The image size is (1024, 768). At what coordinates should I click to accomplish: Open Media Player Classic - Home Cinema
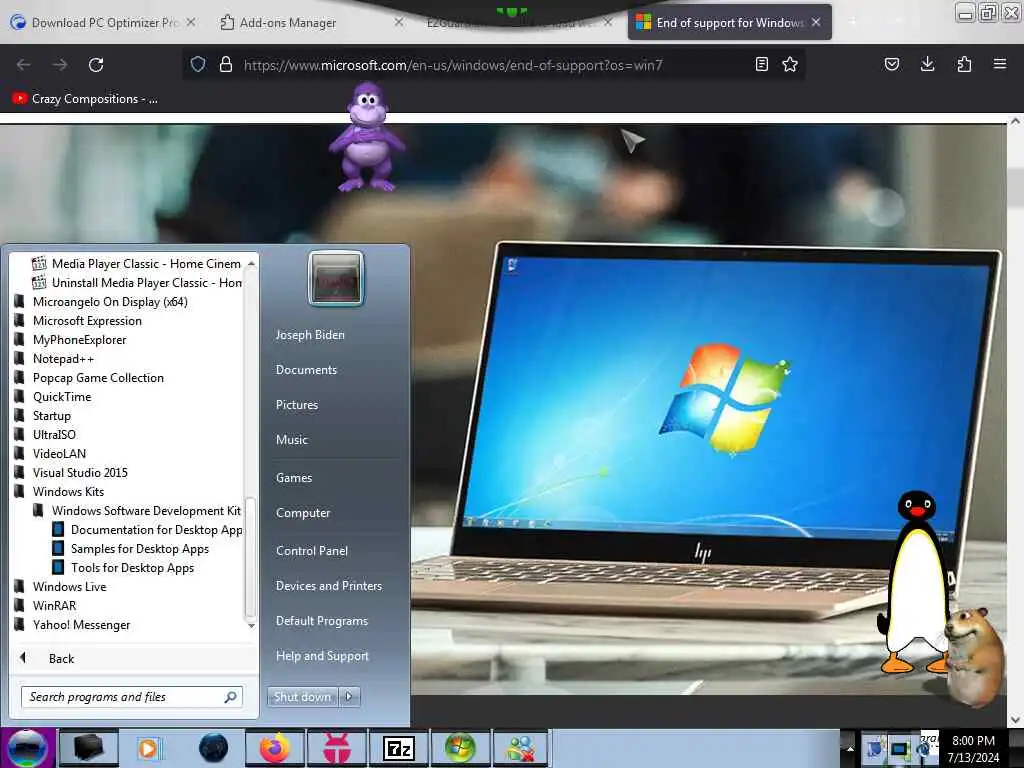[x=136, y=264]
